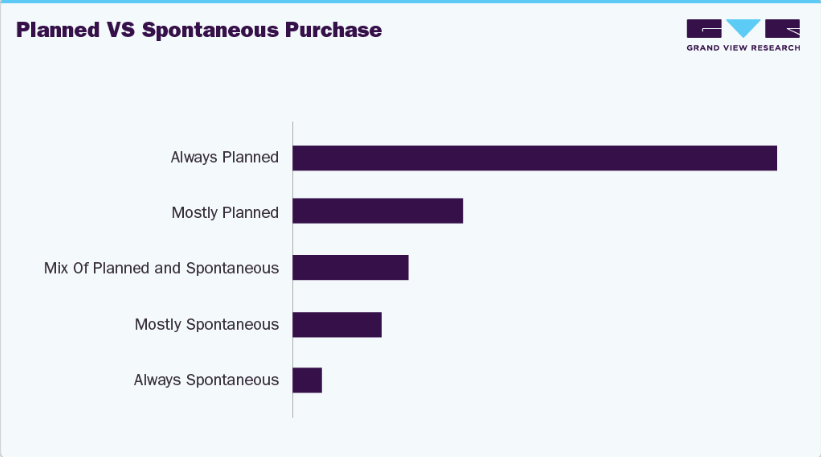Viewport: 821px width, 457px height.
Task: Click the blue triangle in the logo
Action: (743, 27)
